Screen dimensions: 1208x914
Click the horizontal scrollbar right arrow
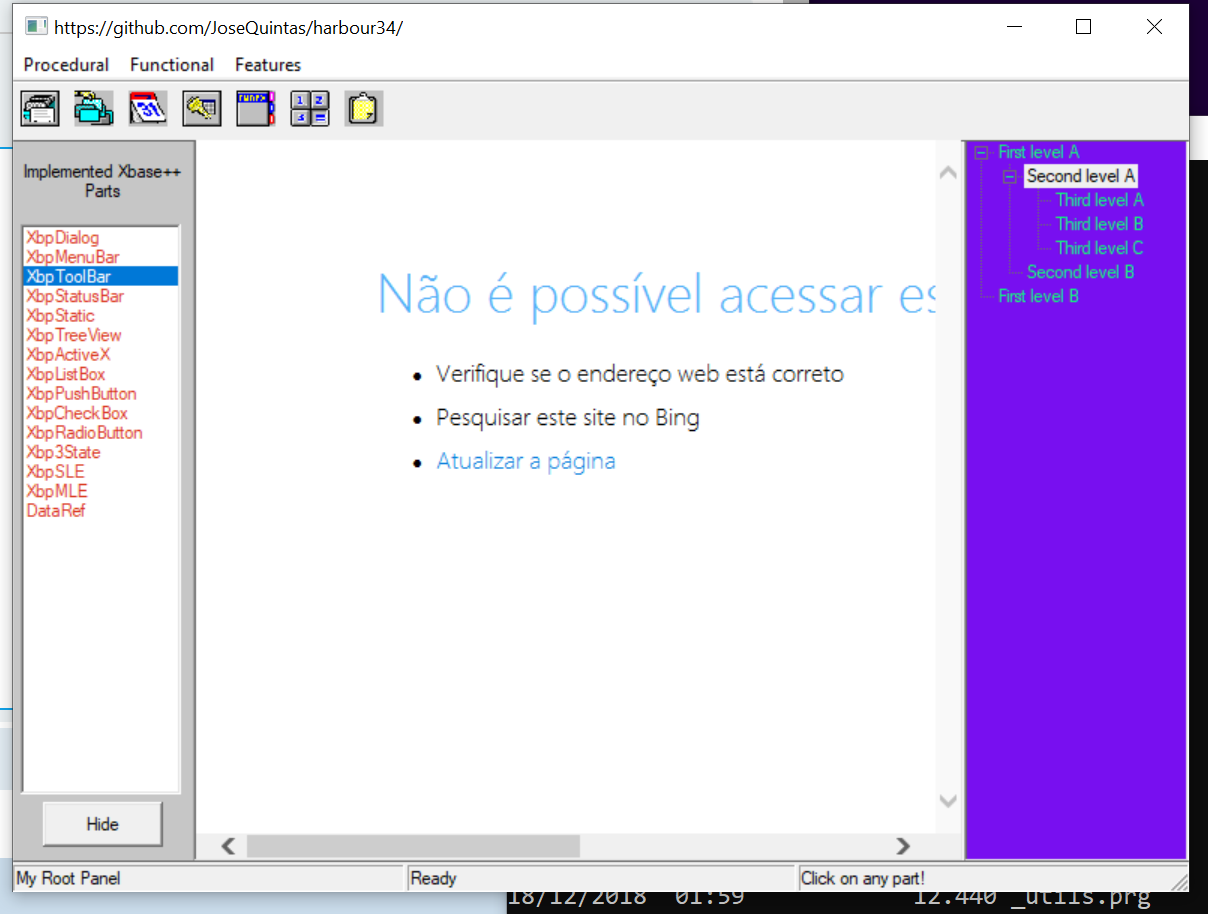pyautogui.click(x=903, y=847)
